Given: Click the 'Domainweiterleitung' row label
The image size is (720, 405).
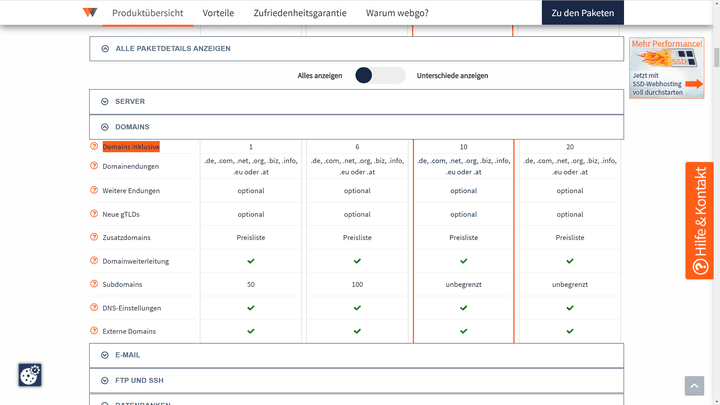Looking at the screenshot, I should pyautogui.click(x=135, y=261).
